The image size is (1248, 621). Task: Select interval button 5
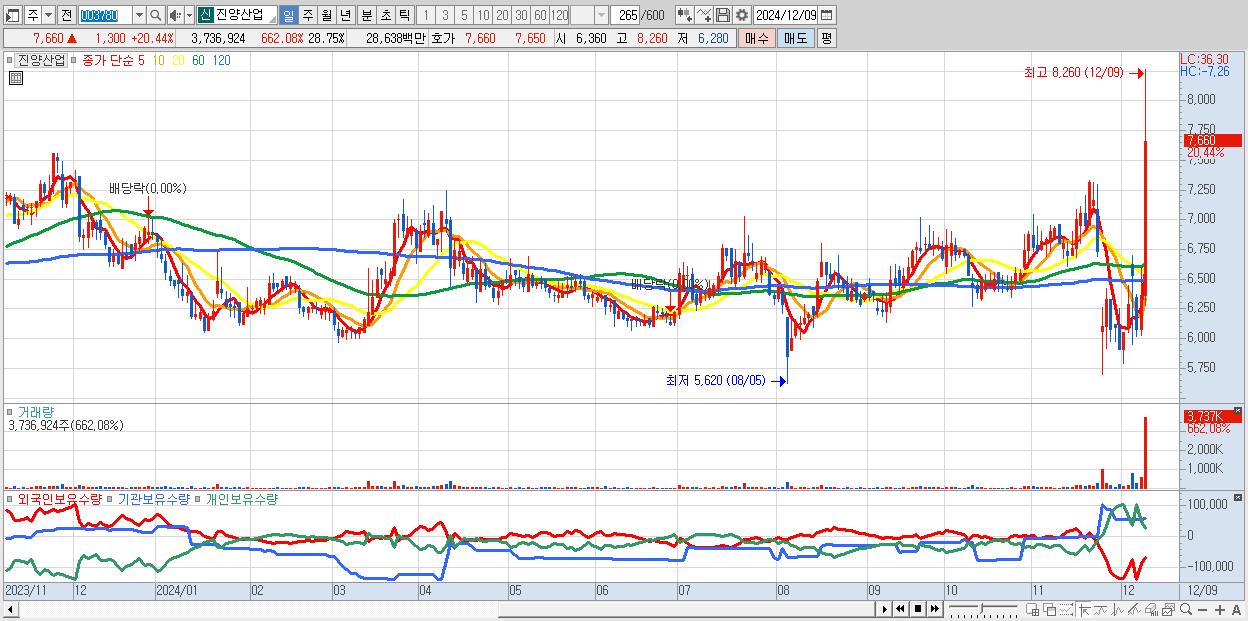click(x=464, y=15)
